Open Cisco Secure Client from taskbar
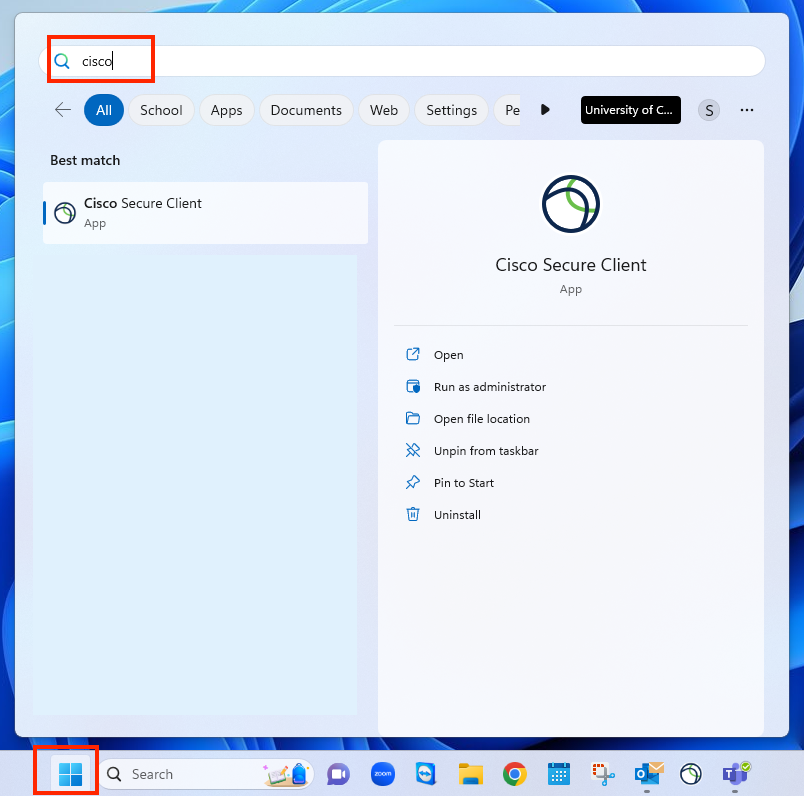Viewport: 804px width, 796px height. point(690,774)
